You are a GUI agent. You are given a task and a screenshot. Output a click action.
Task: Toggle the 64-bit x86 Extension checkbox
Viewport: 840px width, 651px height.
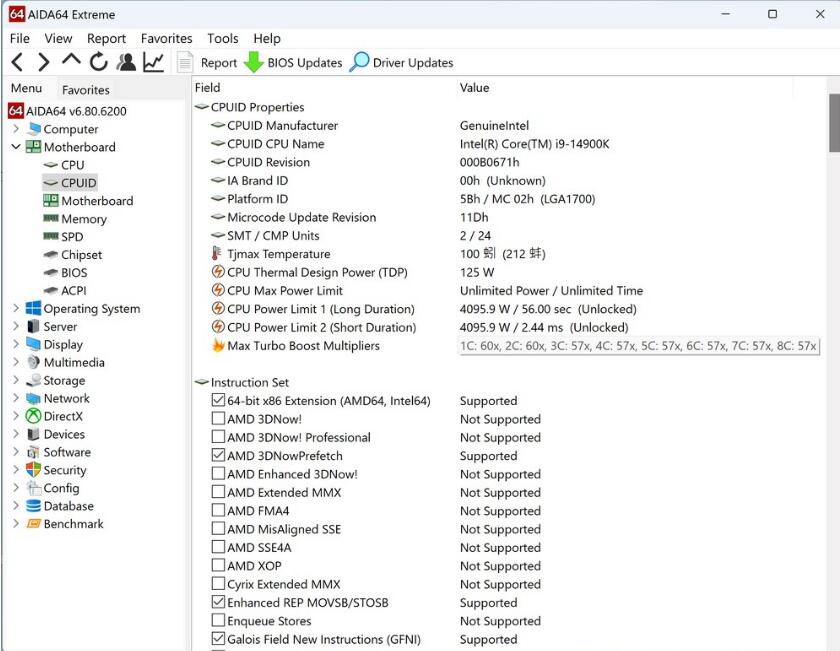pyautogui.click(x=218, y=400)
